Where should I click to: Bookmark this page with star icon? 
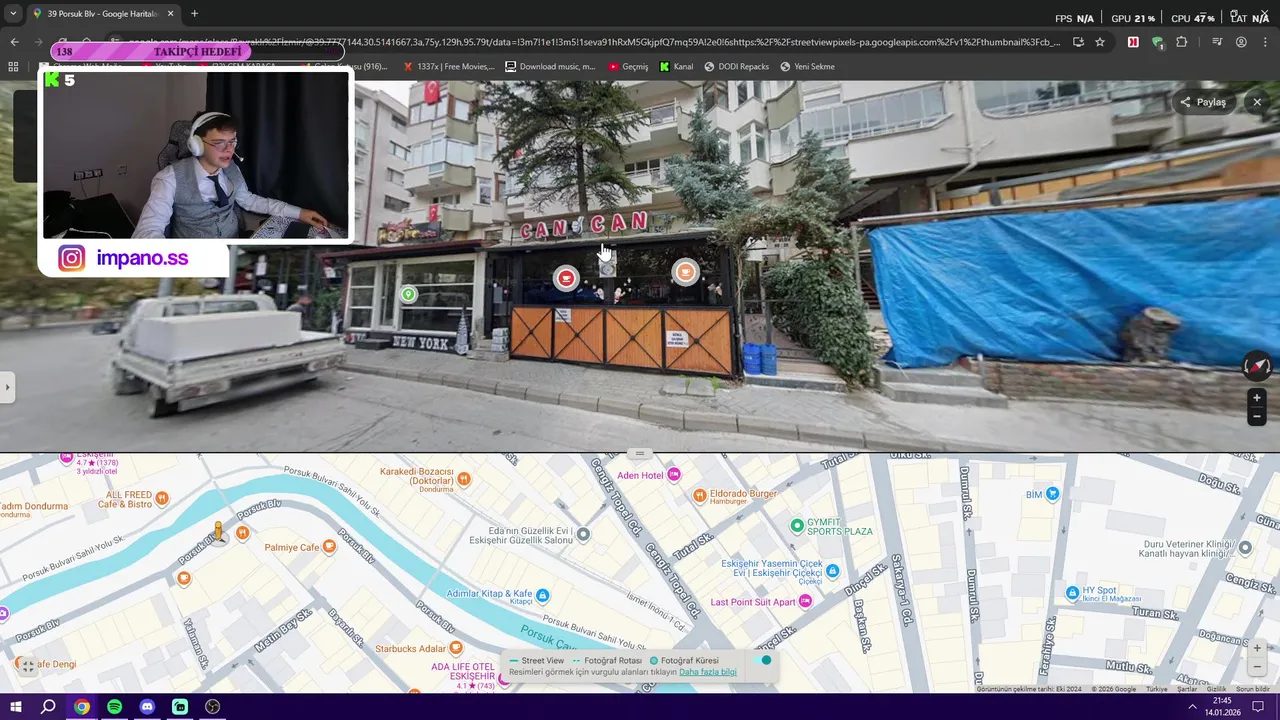[1100, 42]
